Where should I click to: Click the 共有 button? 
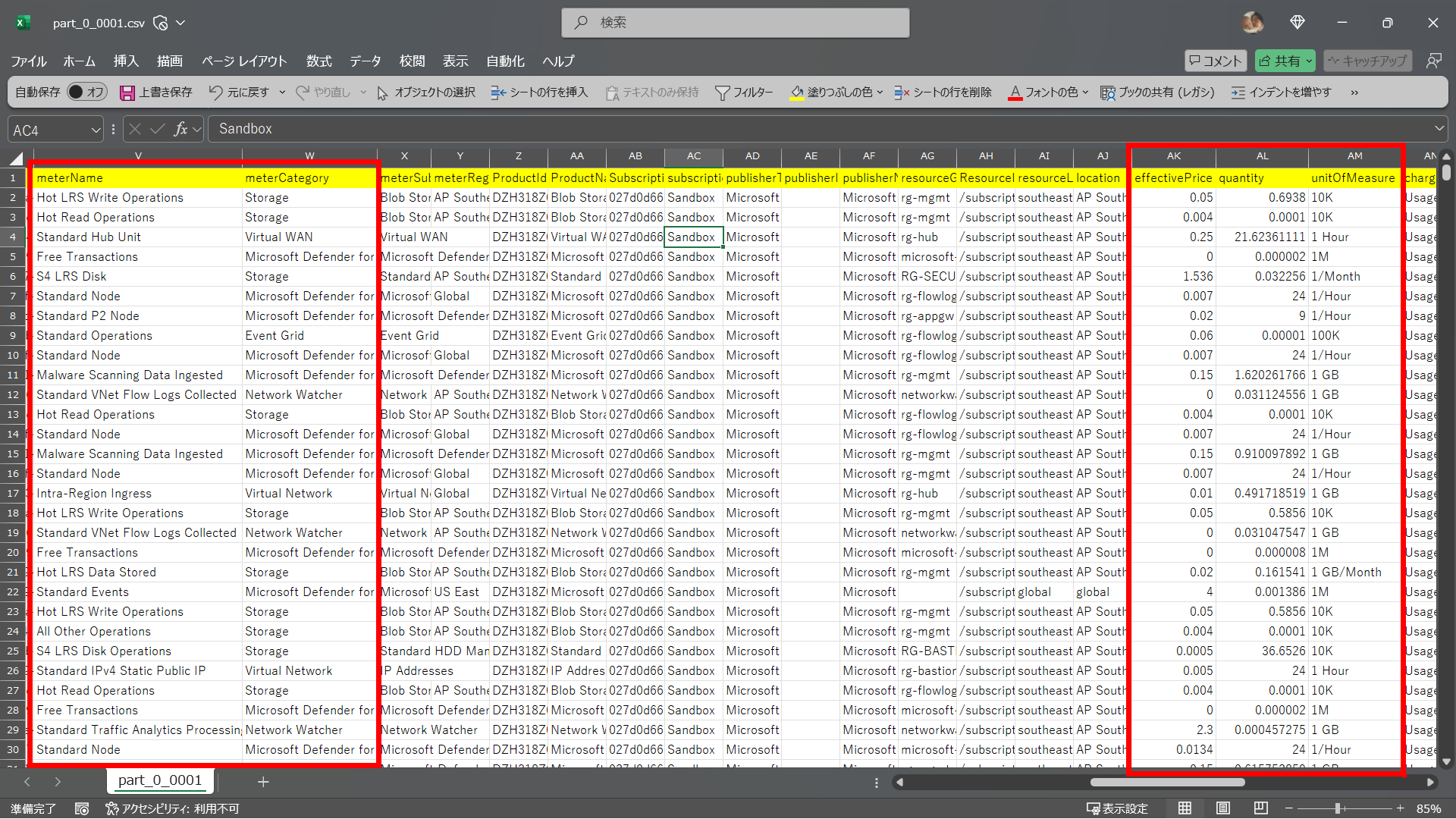pos(1284,60)
